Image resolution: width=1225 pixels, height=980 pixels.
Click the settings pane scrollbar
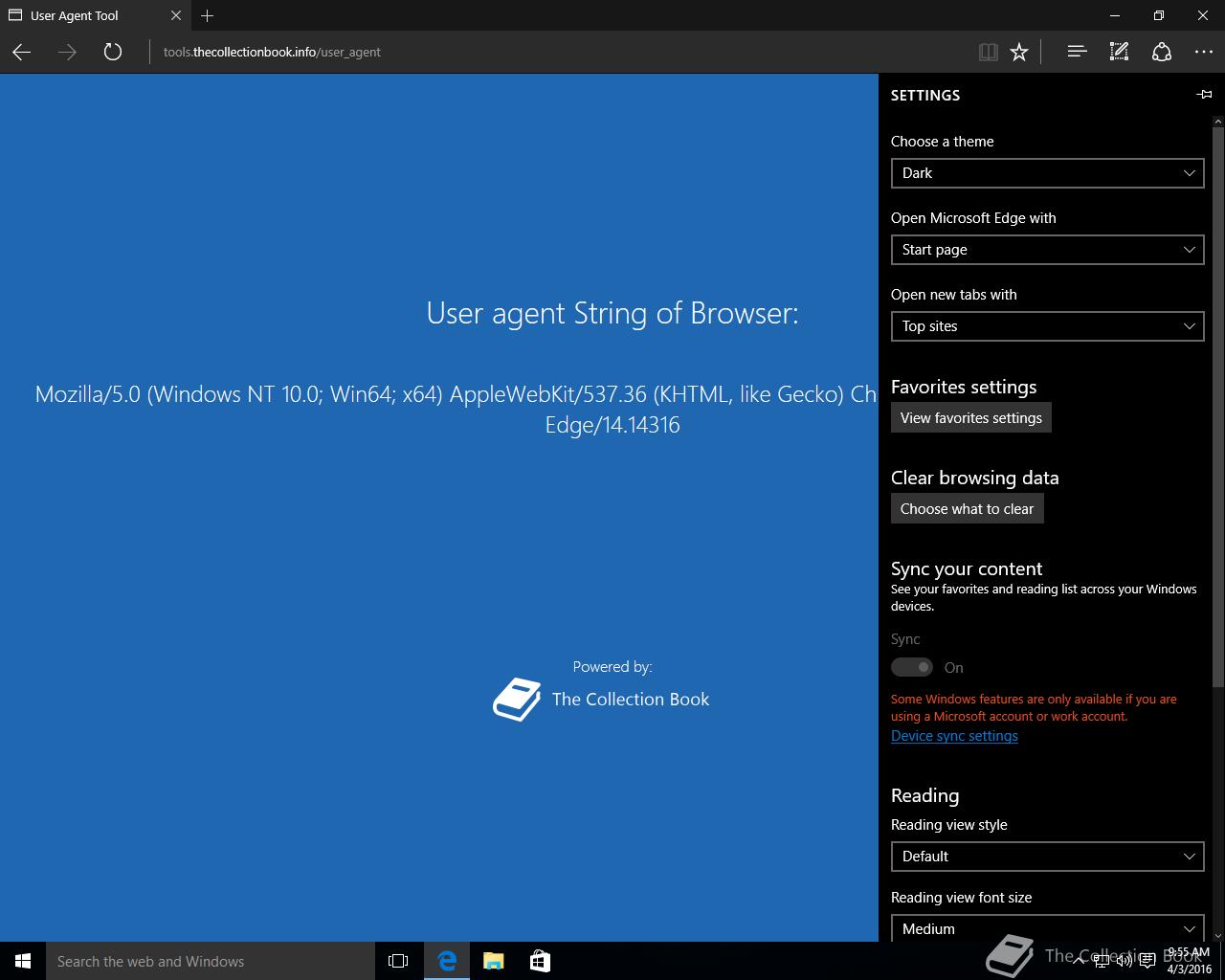(1217, 407)
